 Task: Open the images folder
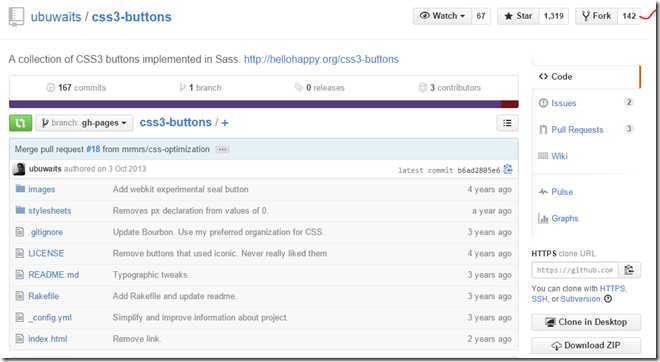42,189
